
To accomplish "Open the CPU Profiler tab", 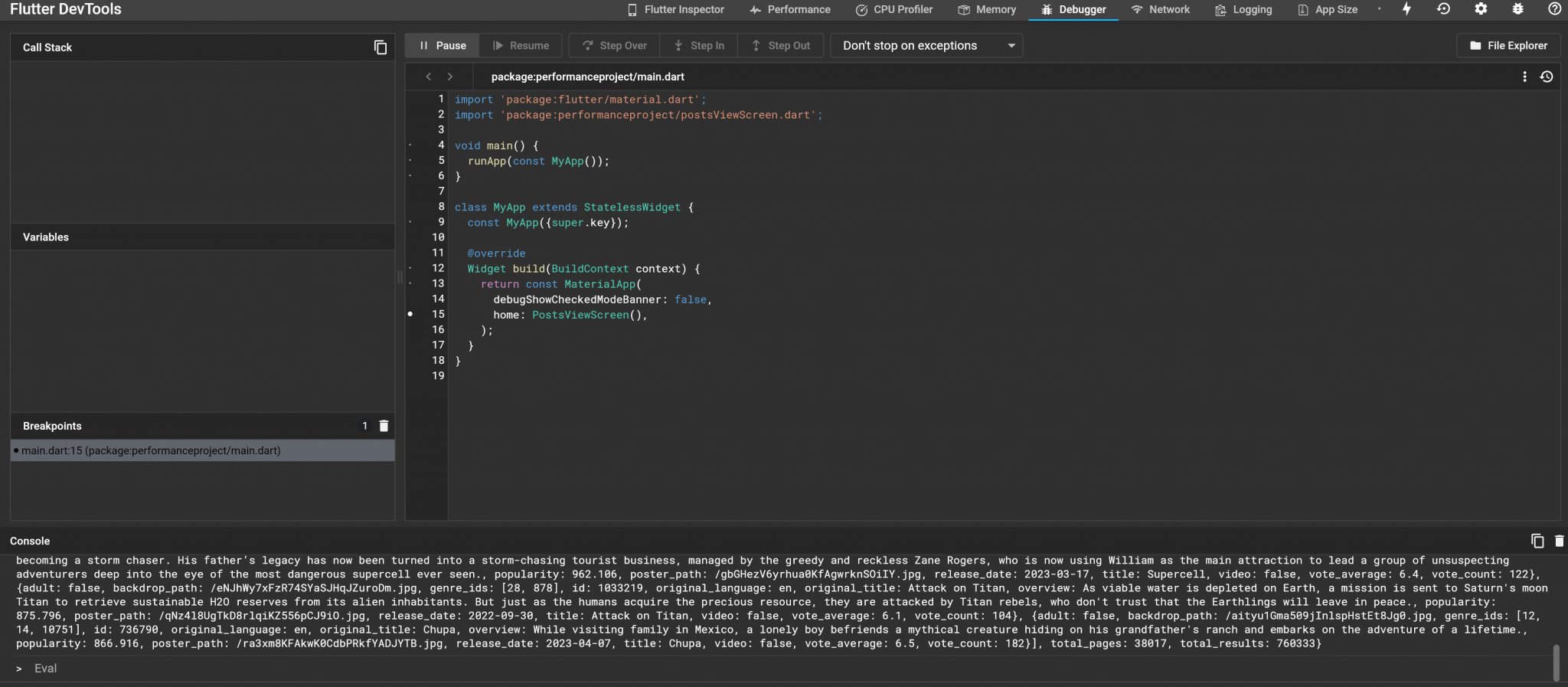I will (x=893, y=10).
